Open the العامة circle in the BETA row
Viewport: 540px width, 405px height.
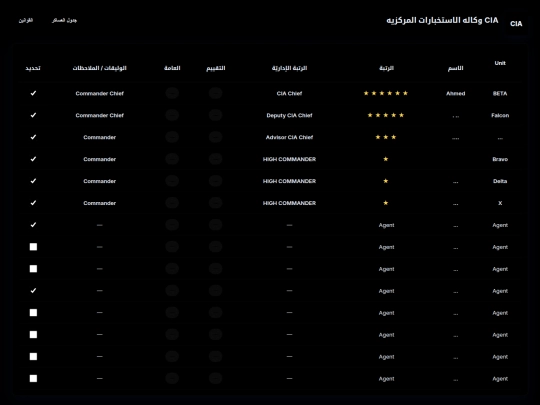(x=172, y=93)
